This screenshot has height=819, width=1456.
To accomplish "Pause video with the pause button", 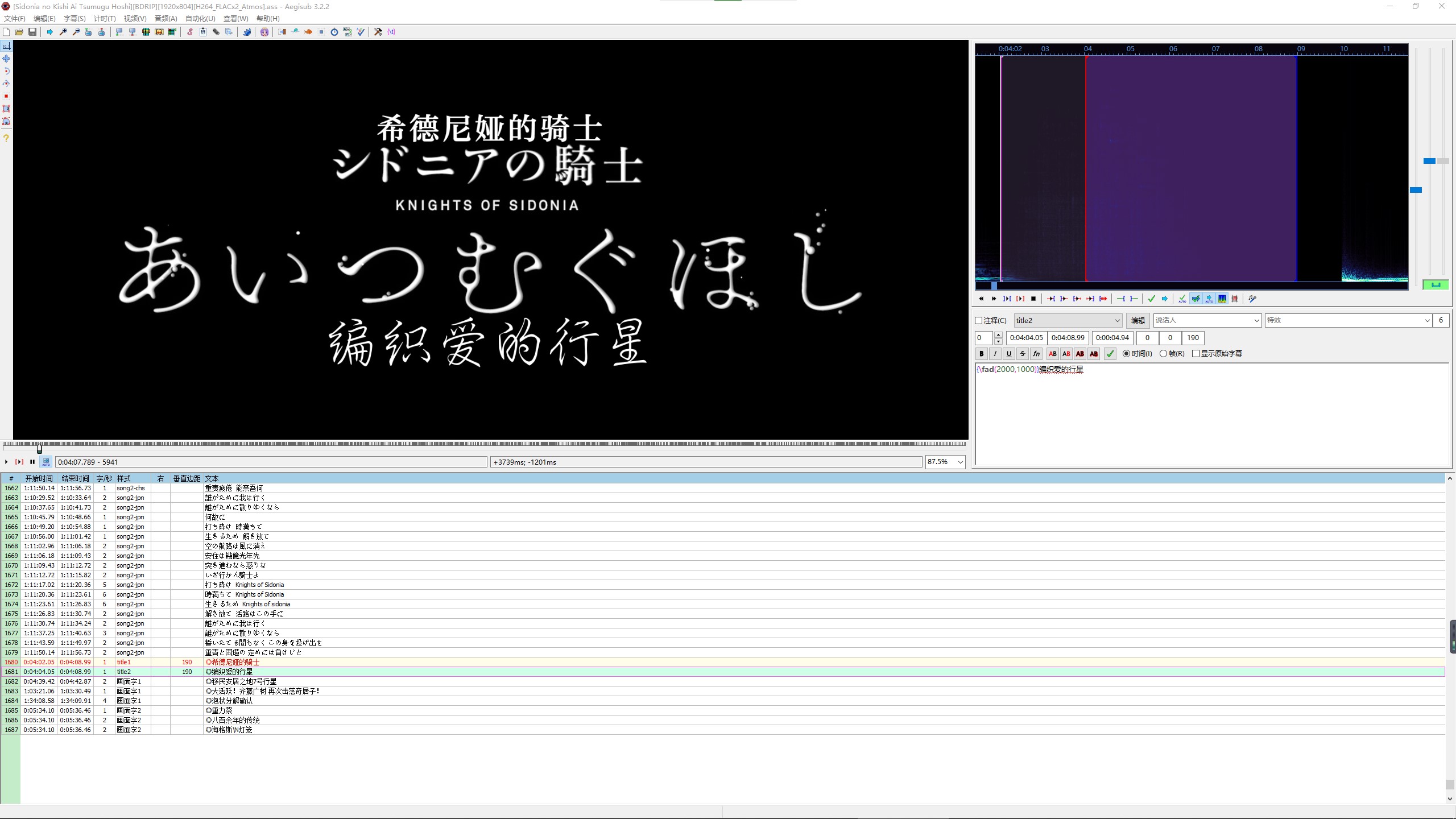I will pyautogui.click(x=32, y=462).
